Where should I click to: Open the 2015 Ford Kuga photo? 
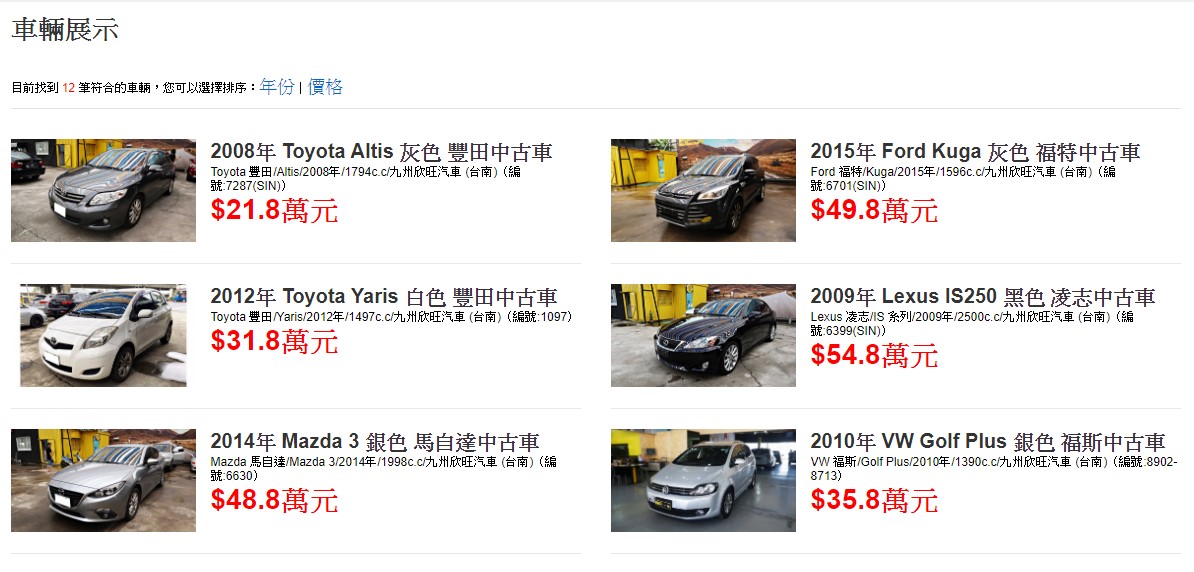coord(703,190)
